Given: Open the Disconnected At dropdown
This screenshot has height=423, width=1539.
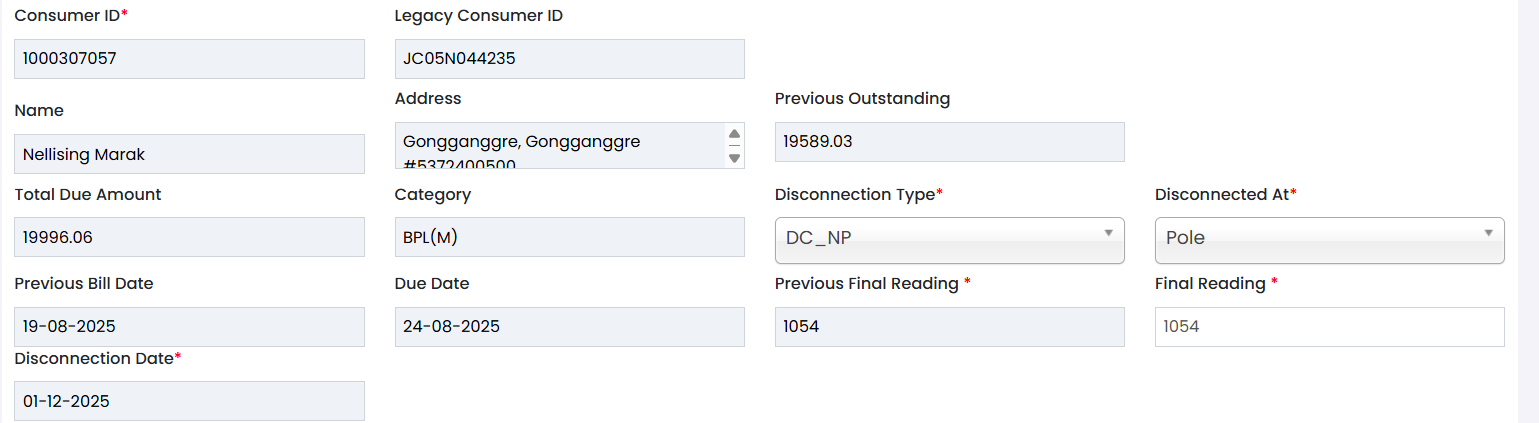Looking at the screenshot, I should point(1320,238).
